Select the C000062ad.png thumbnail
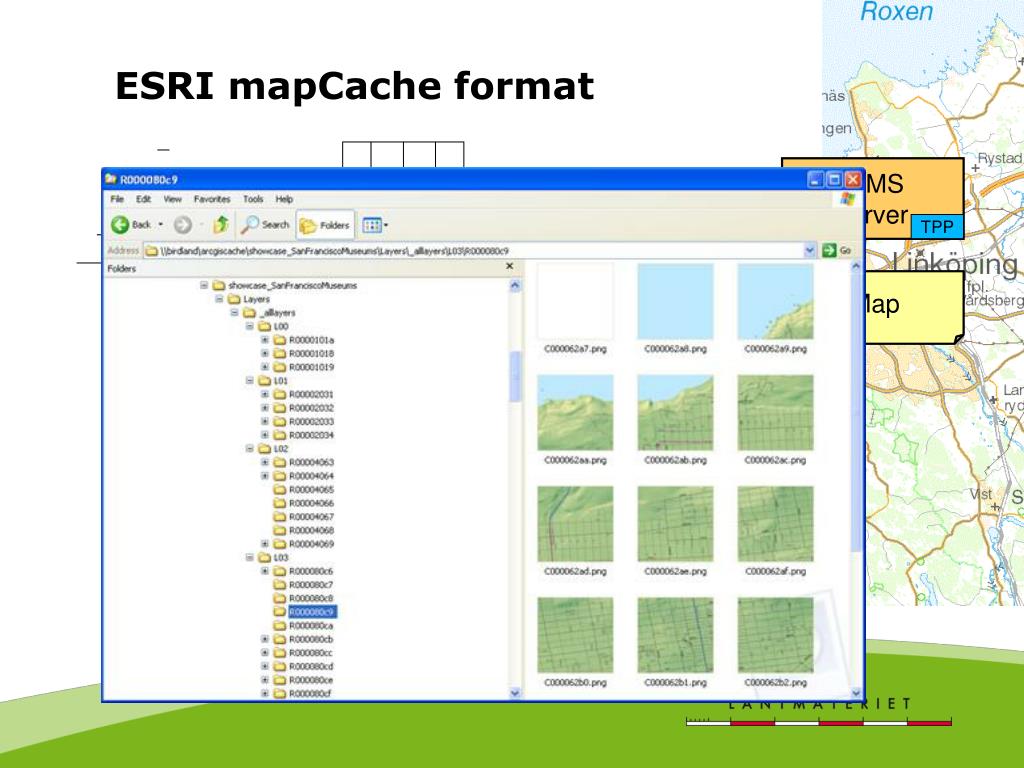The width and height of the screenshot is (1024, 768). 575,524
